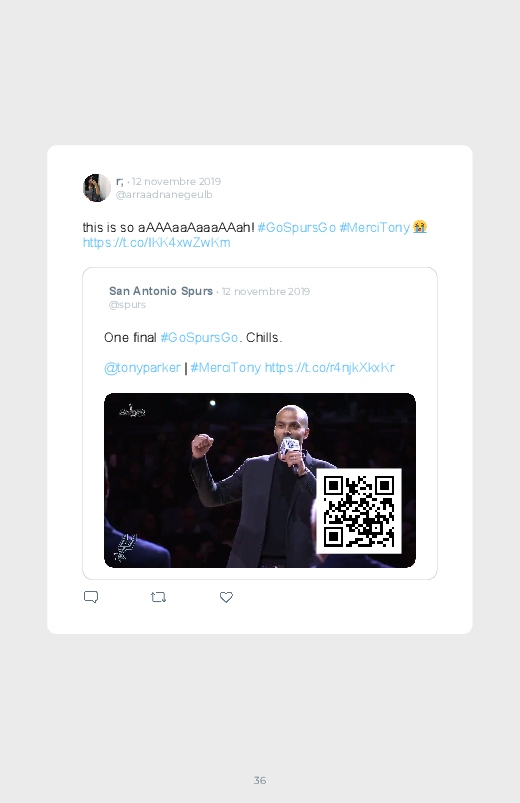Open the #GoSpursGo hashtag in main tweet
This screenshot has height=803, width=520.
click(297, 227)
